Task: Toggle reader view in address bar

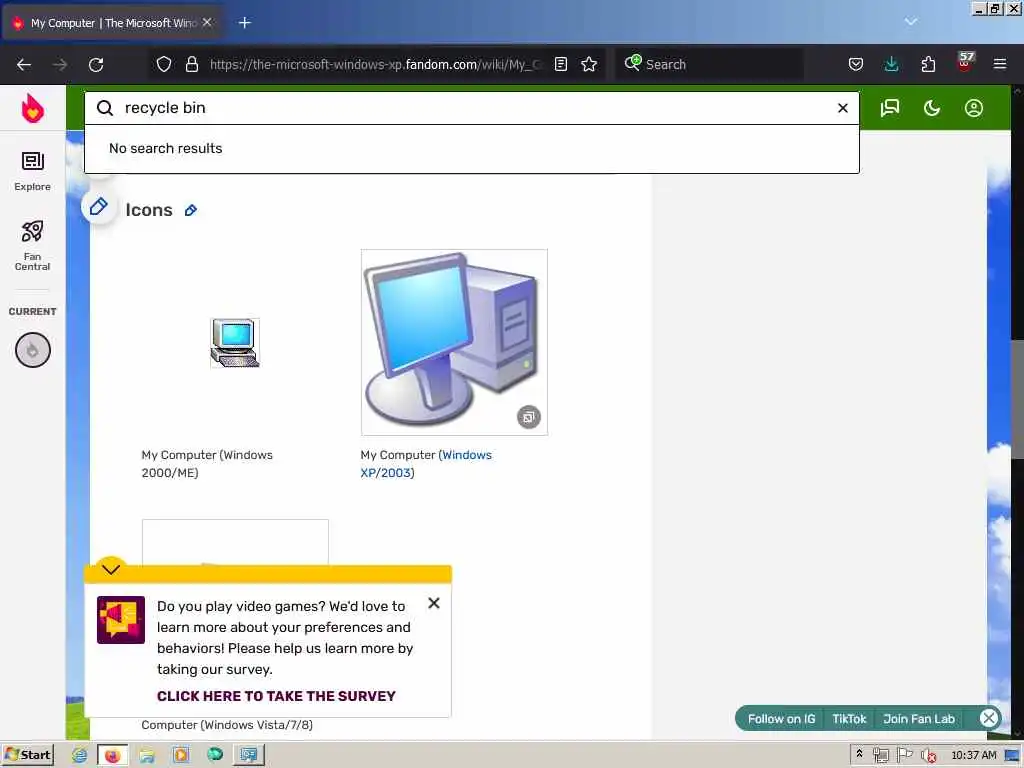Action: tap(561, 64)
